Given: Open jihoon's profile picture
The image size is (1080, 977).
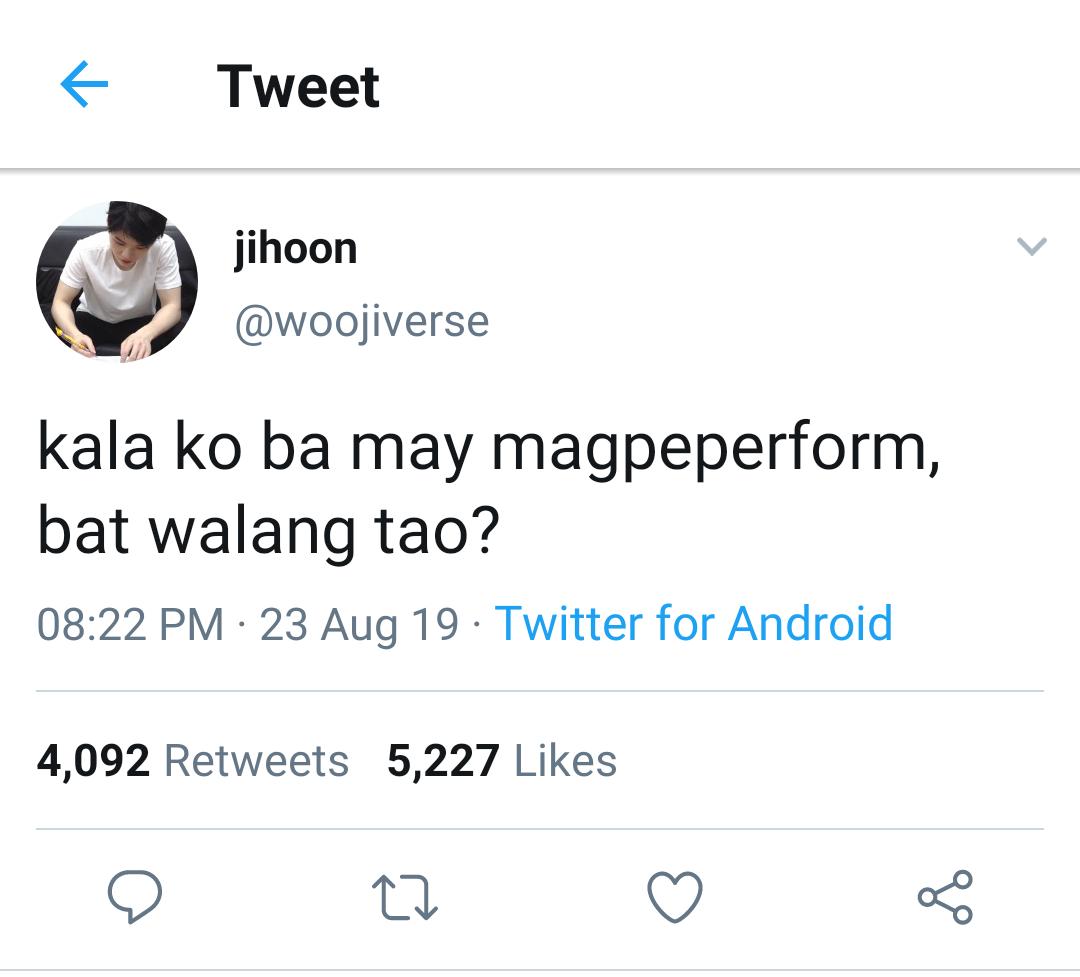Looking at the screenshot, I should point(117,281).
